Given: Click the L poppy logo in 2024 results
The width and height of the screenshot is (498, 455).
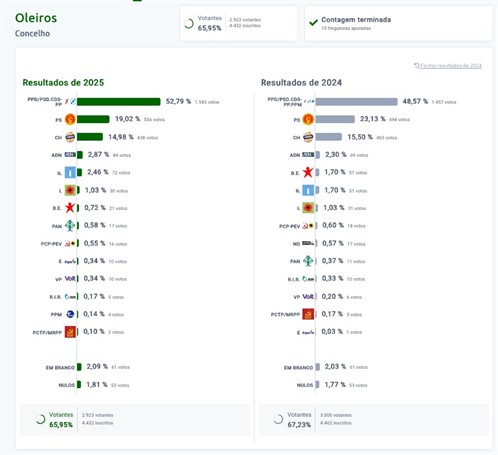Looking at the screenshot, I should click(x=308, y=208).
